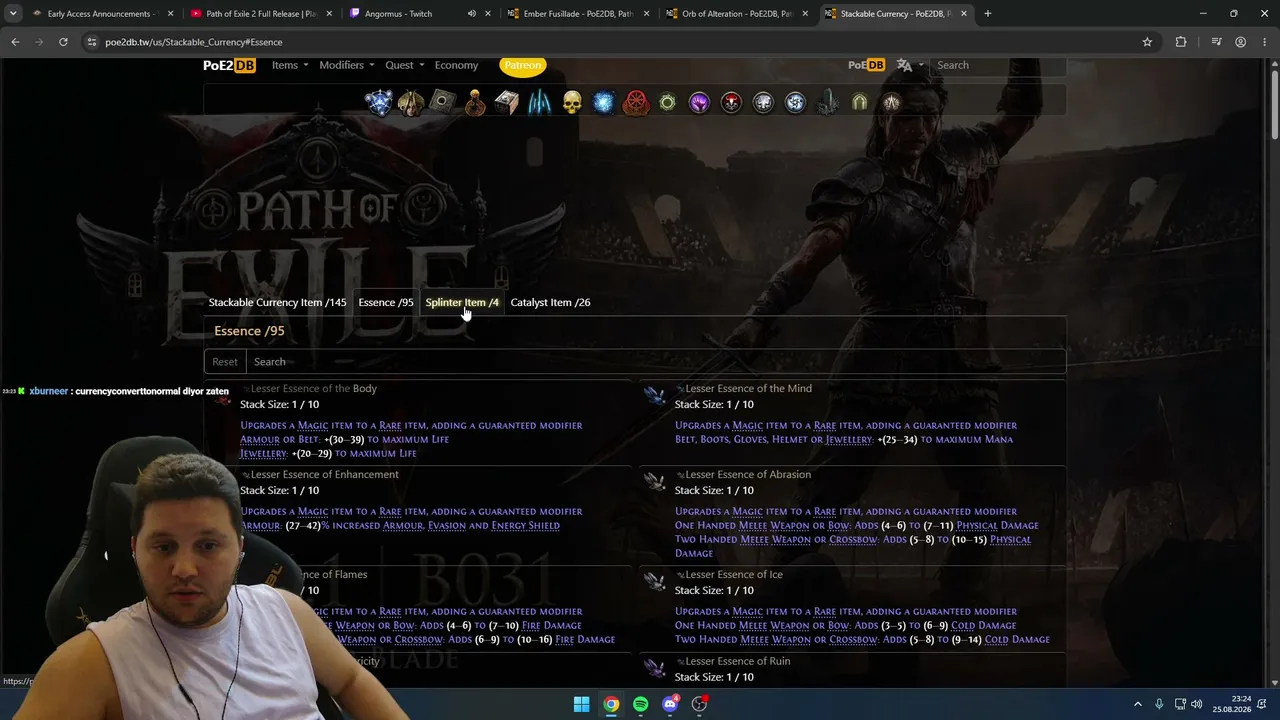Click the Lesser Essence of the Mind item icon
The image size is (1280, 720).
coord(655,396)
